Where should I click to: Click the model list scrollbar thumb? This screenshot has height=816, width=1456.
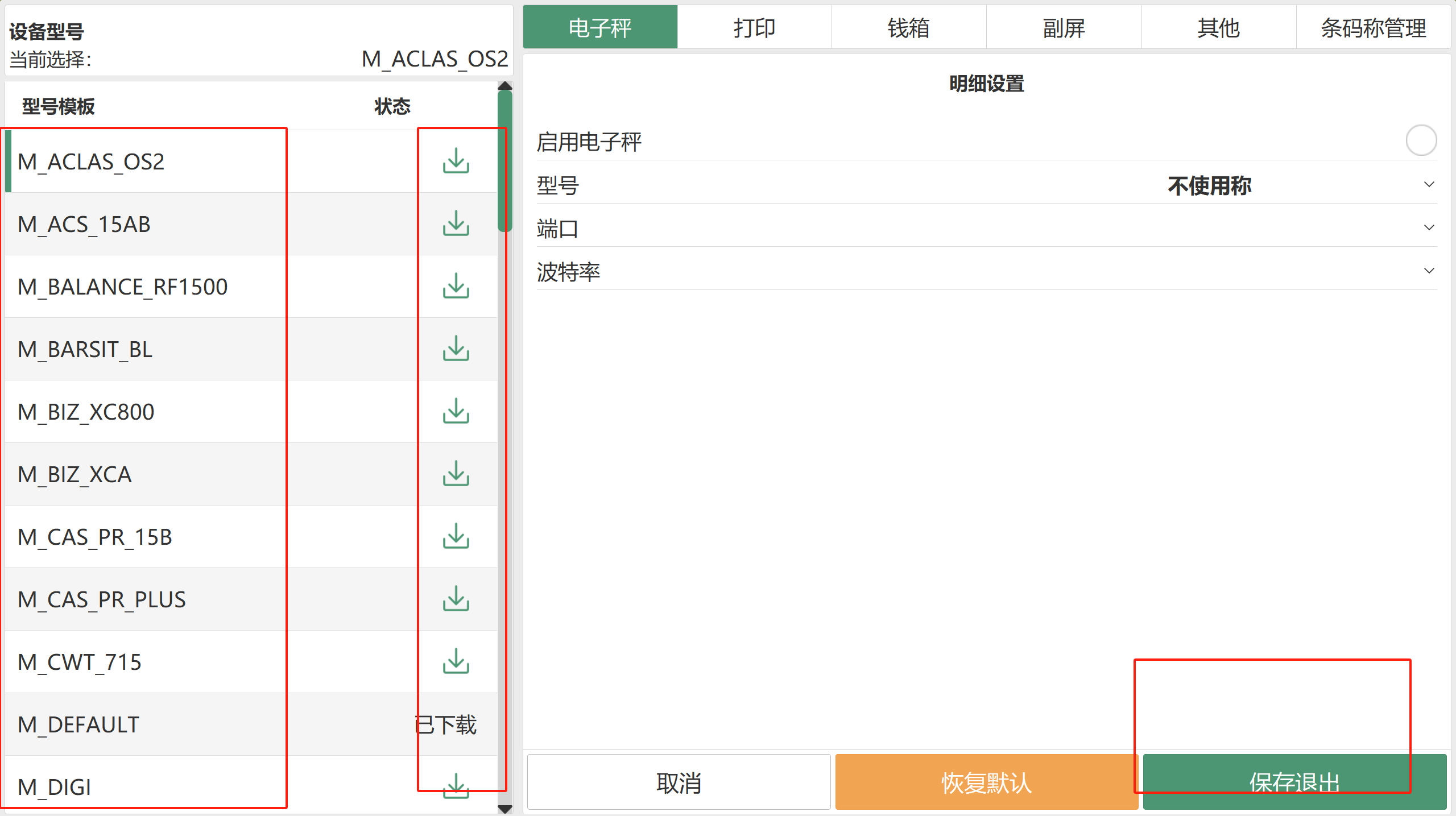[505, 161]
